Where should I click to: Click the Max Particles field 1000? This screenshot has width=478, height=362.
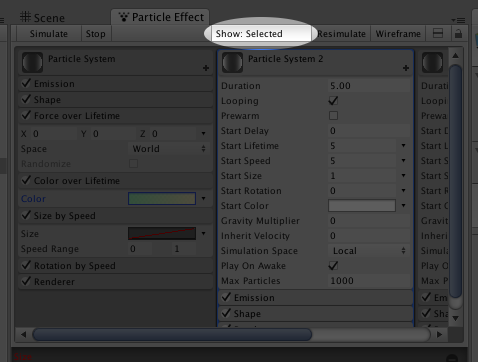(x=369, y=281)
